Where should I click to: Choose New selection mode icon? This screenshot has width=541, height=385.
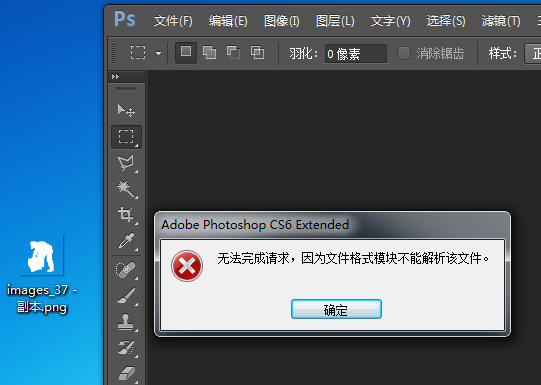point(186,53)
